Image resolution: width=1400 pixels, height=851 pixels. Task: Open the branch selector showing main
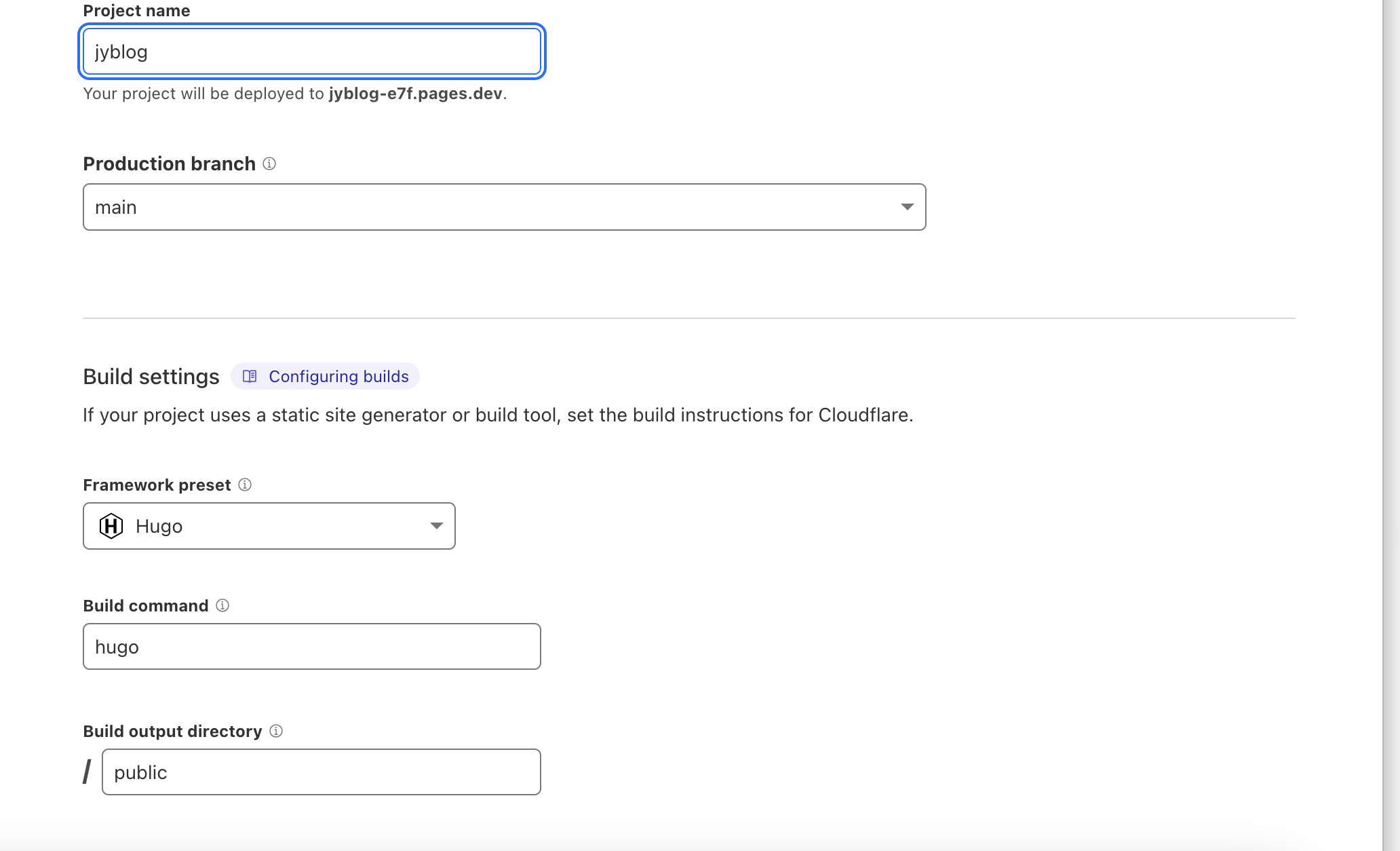tap(503, 207)
